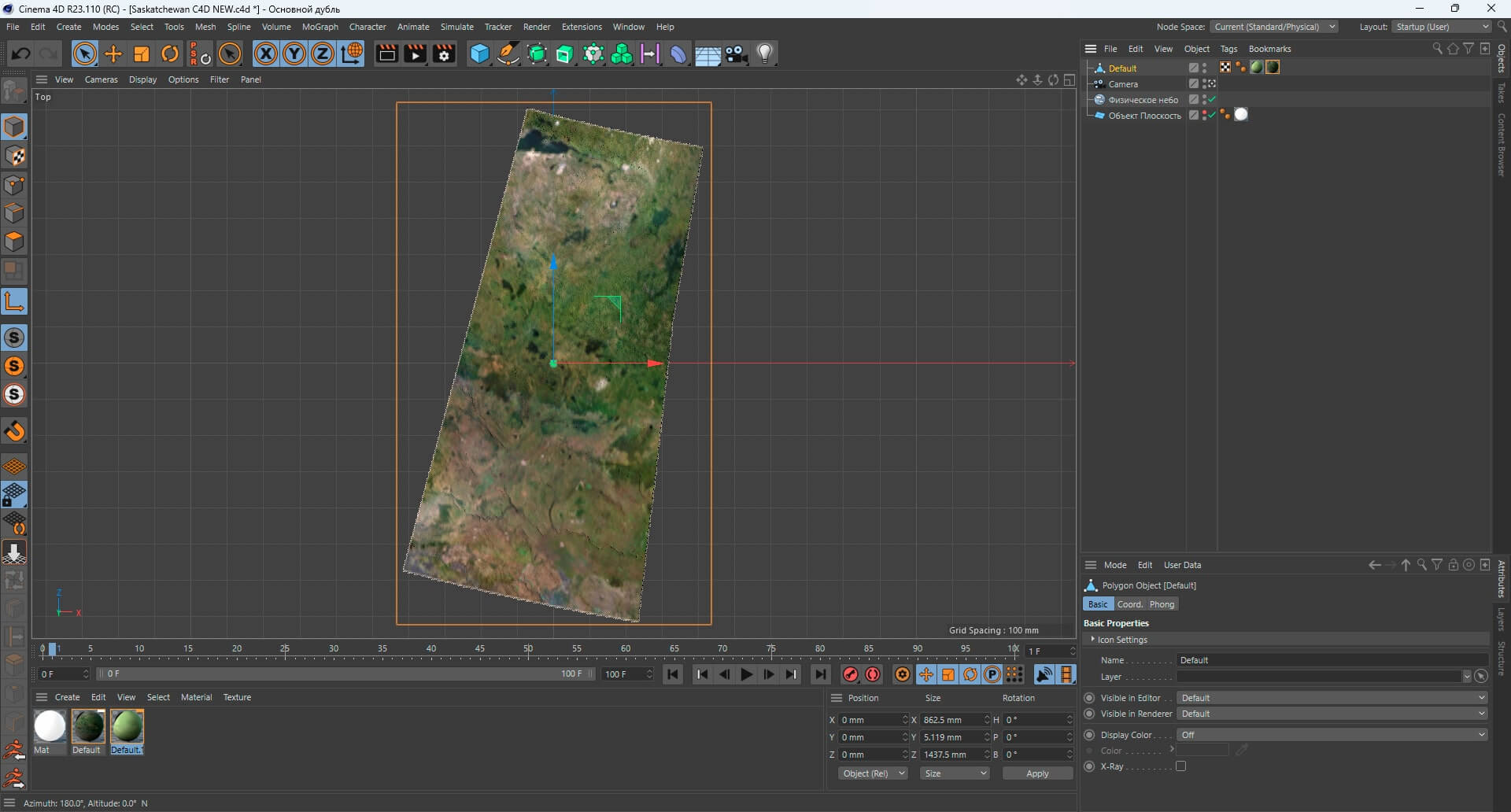Click timeline frame 50 marker
Image resolution: width=1511 pixels, height=812 pixels.
[528, 649]
